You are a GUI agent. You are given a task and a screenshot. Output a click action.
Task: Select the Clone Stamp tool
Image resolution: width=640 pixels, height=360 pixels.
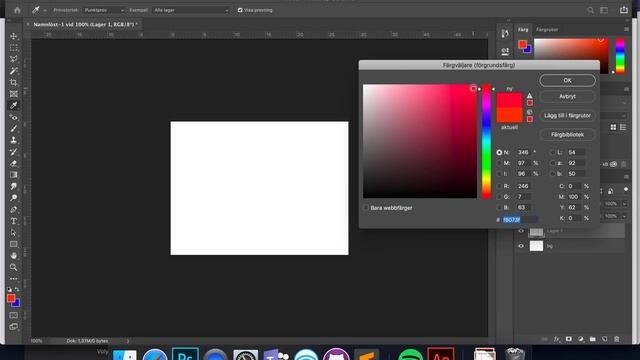tap(13, 140)
